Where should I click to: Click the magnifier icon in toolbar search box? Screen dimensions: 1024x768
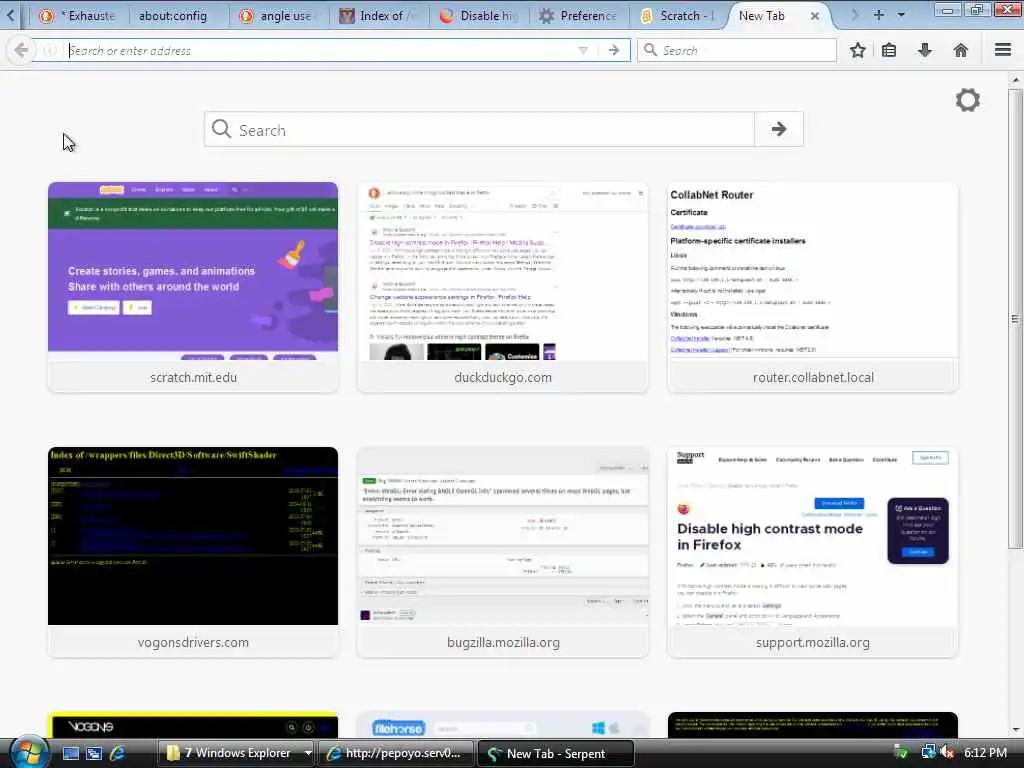click(x=650, y=50)
